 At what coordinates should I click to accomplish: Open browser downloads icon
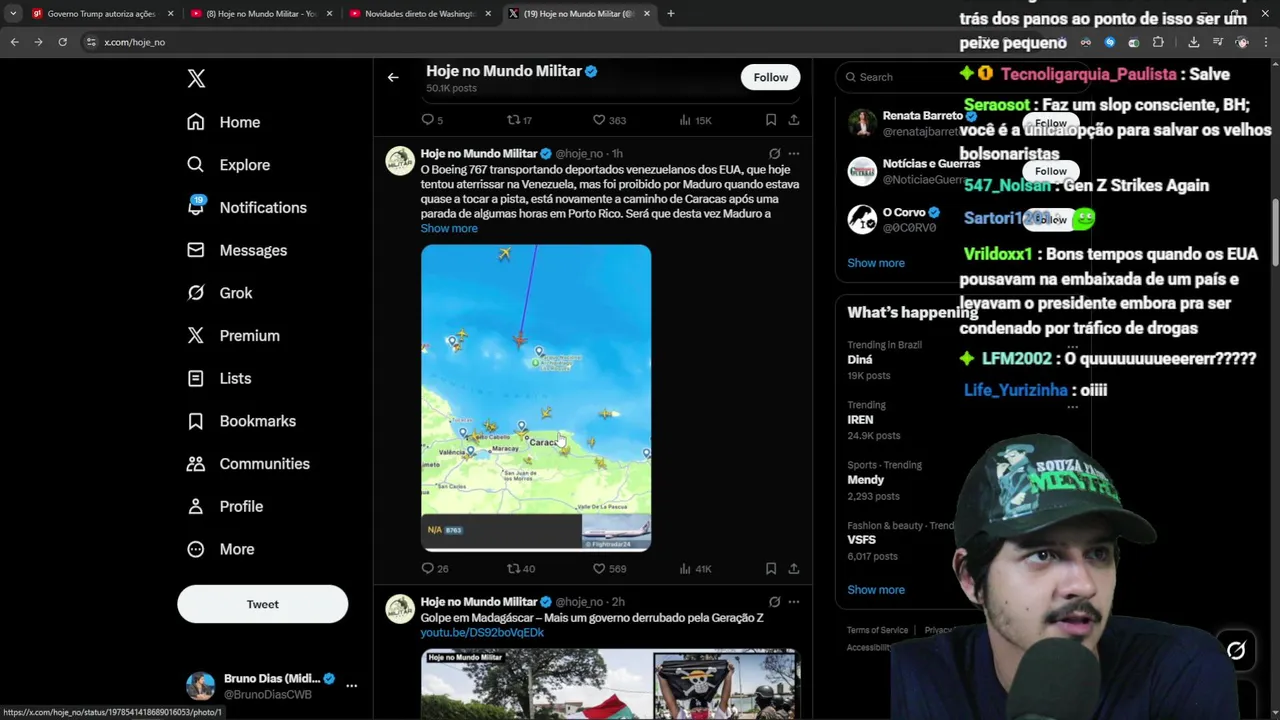(x=1194, y=42)
